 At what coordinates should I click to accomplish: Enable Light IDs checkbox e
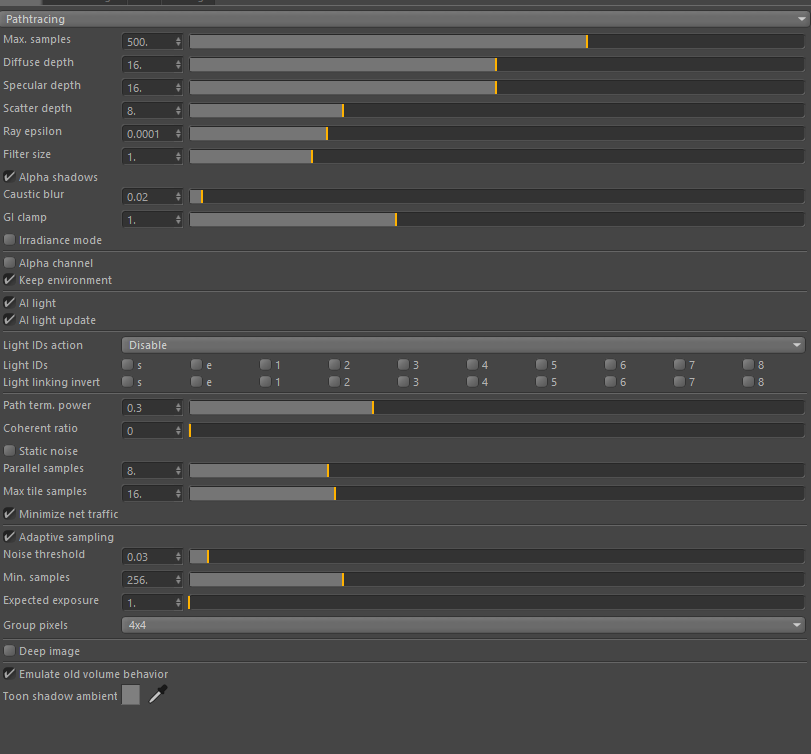tap(196, 365)
